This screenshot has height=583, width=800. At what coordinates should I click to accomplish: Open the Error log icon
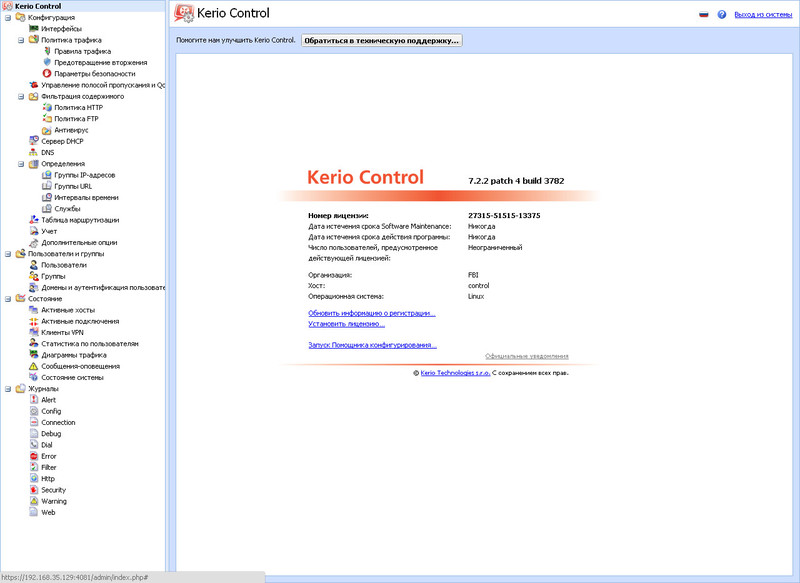[x=33, y=456]
